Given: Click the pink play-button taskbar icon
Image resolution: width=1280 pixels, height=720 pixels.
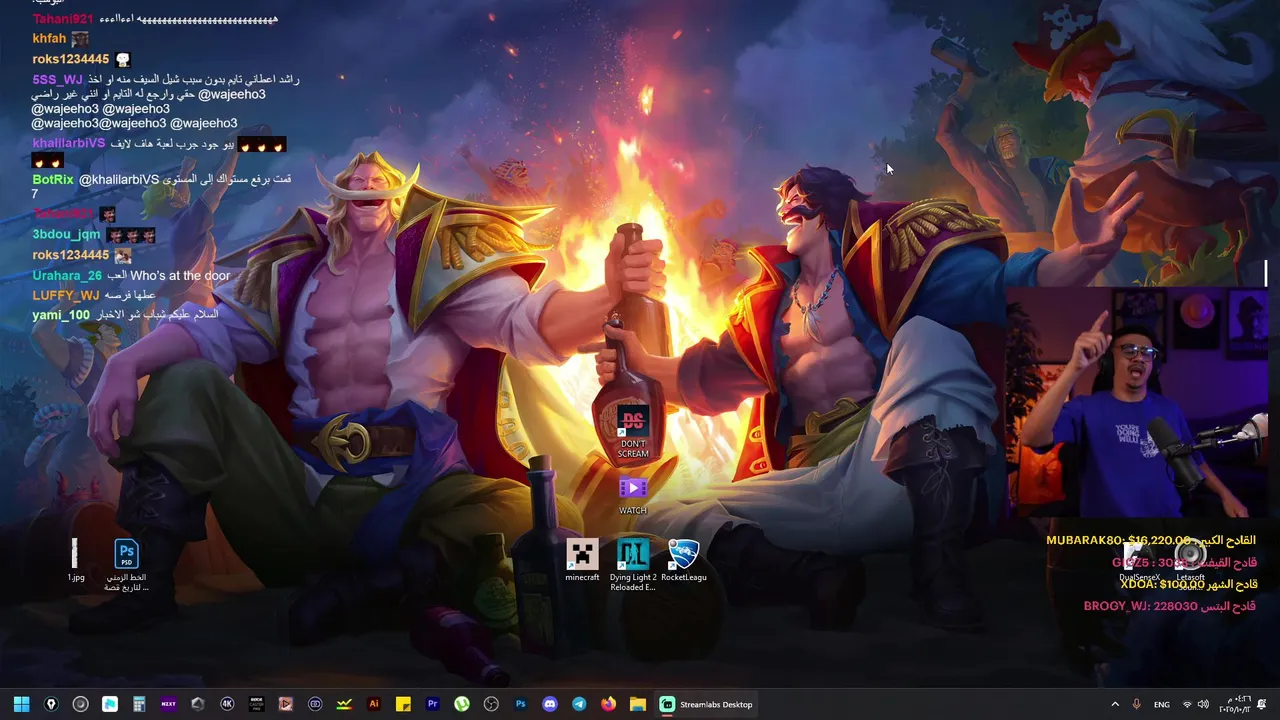Looking at the screenshot, I should [x=286, y=704].
